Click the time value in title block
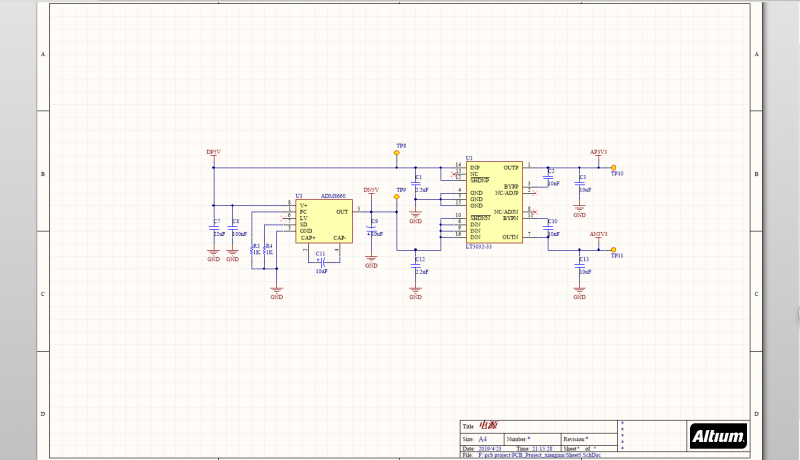The width and height of the screenshot is (800, 460). [x=542, y=449]
